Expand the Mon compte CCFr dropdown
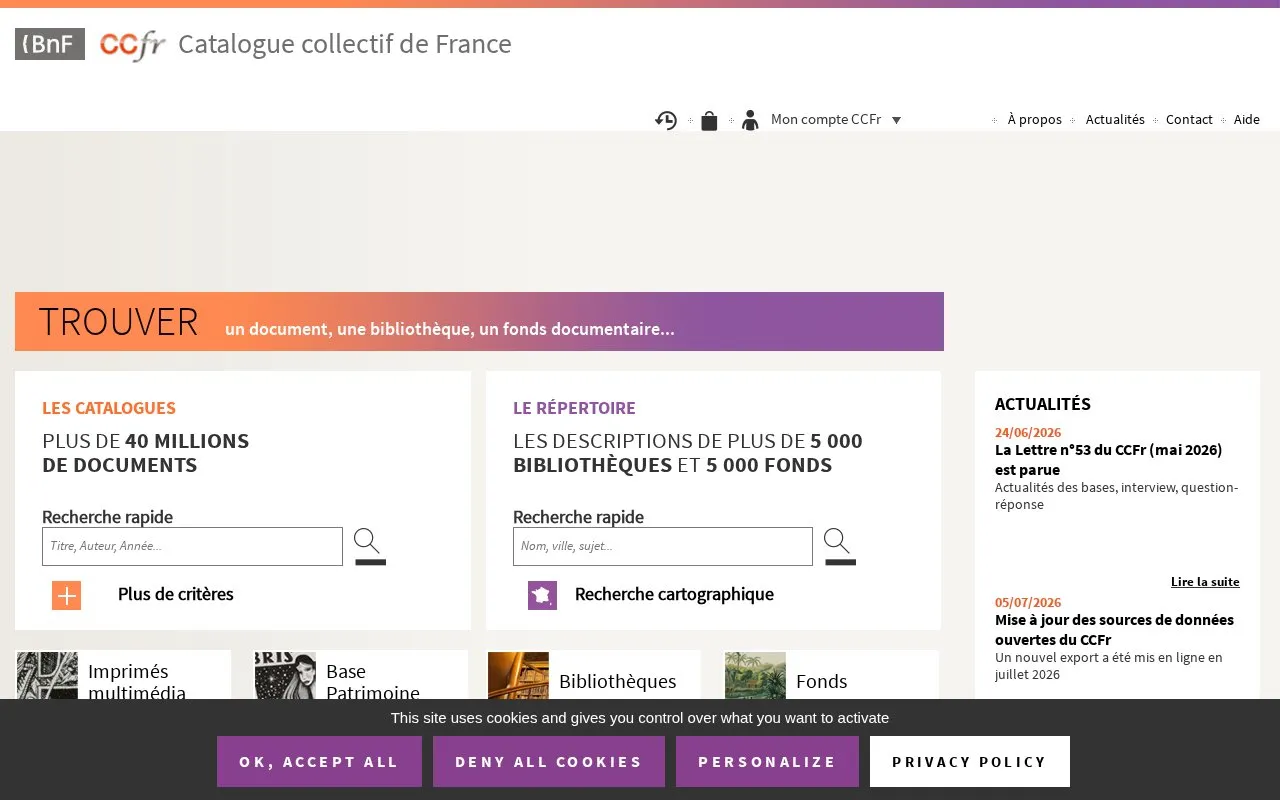Screen dimensions: 1280x800 [x=836, y=120]
